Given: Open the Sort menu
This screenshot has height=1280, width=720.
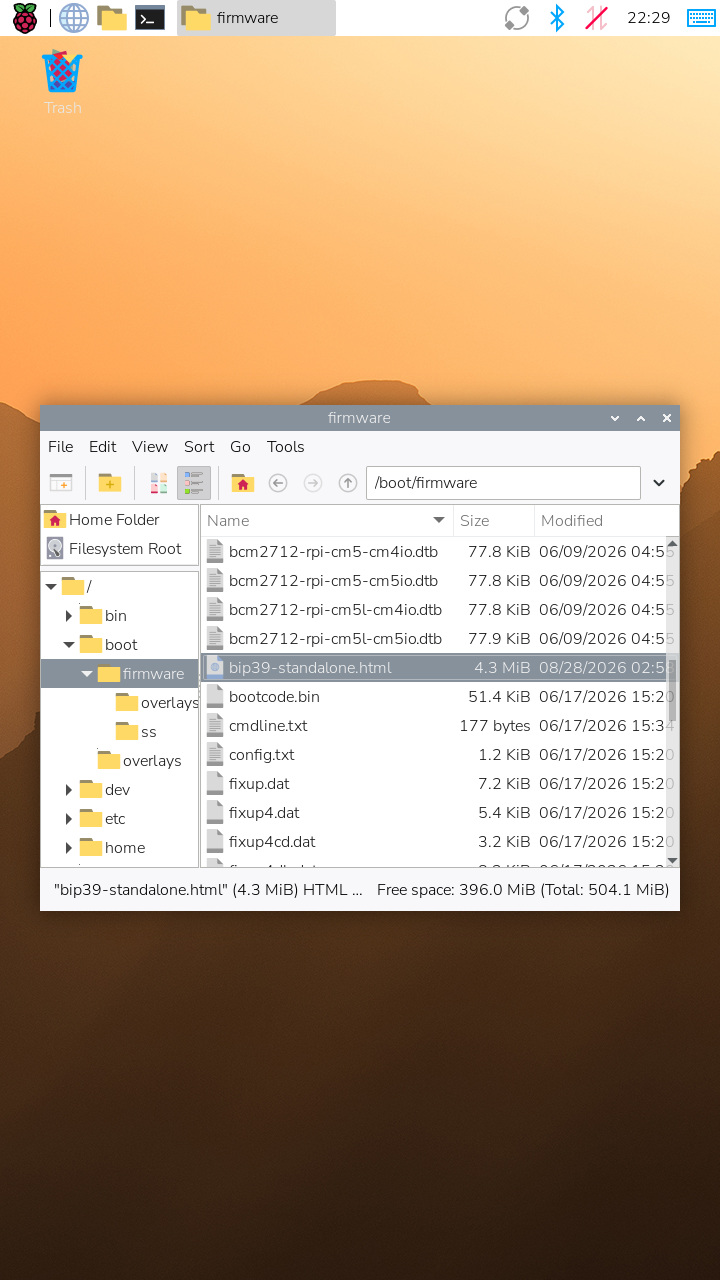Looking at the screenshot, I should pyautogui.click(x=199, y=447).
